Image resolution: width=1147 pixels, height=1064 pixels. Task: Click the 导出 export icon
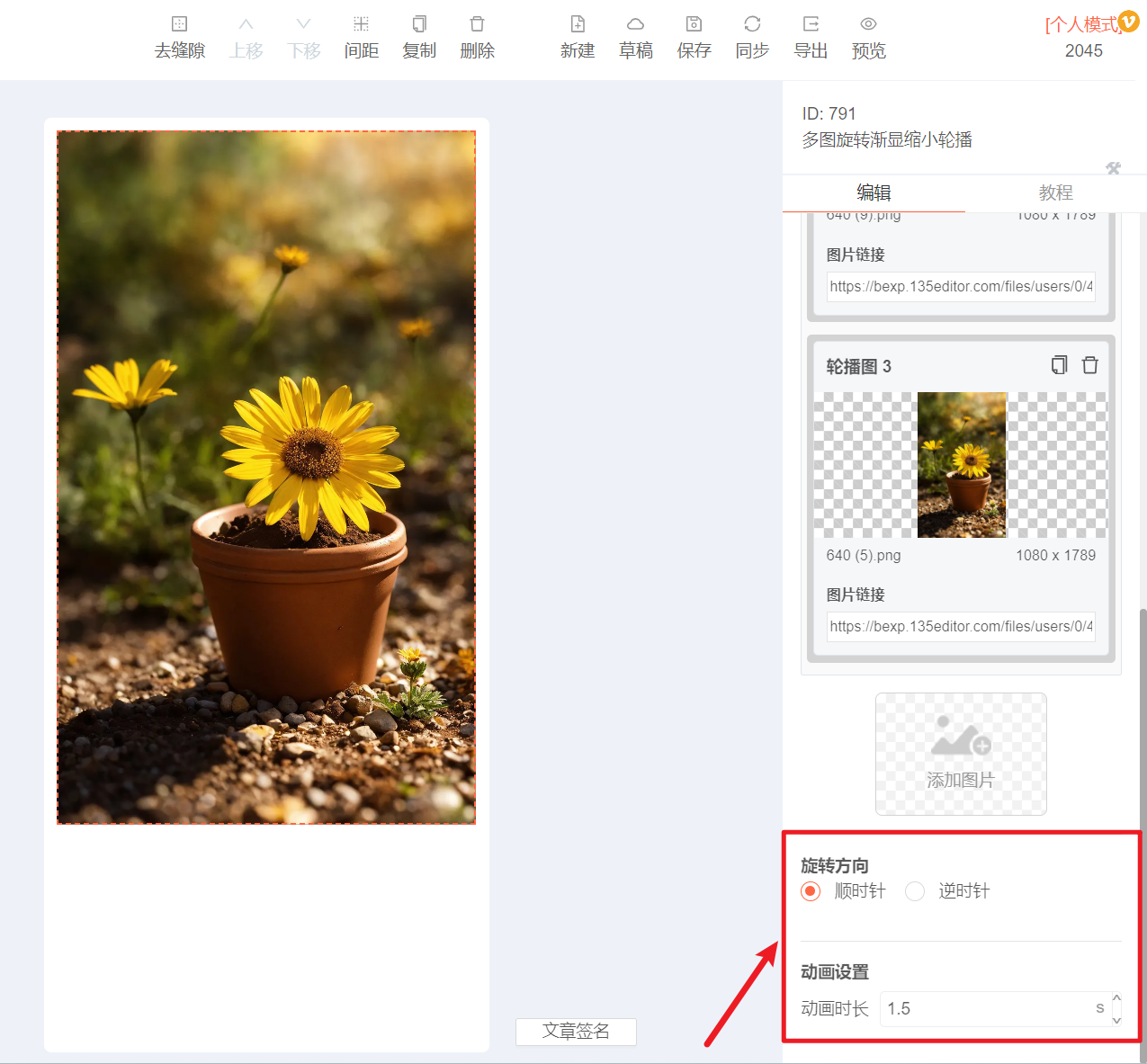(x=811, y=24)
